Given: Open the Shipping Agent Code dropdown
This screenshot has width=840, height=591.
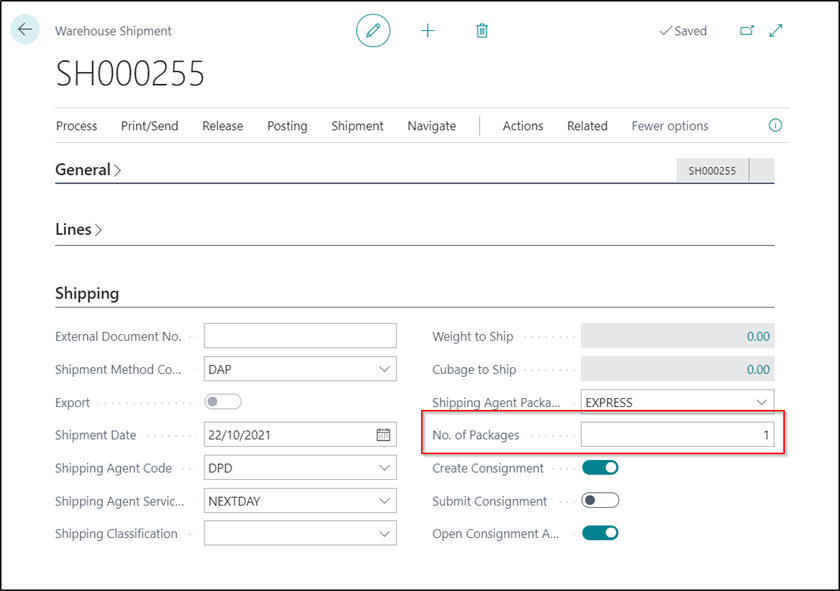Looking at the screenshot, I should 385,468.
